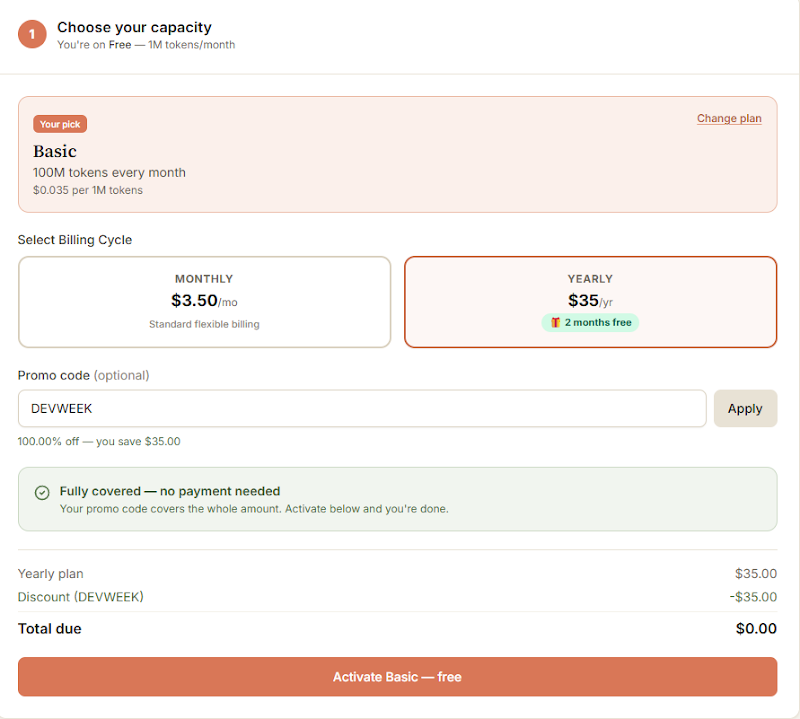800x719 pixels.
Task: Click the 100M tokens every month text
Action: (x=109, y=172)
